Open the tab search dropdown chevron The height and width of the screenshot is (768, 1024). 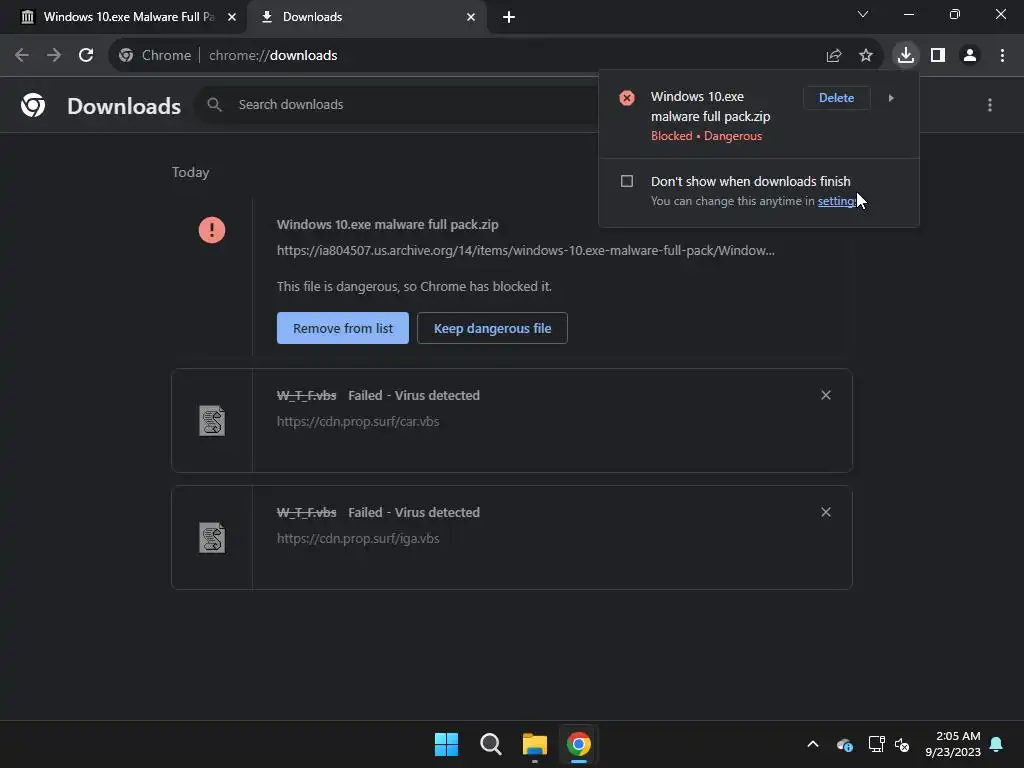(863, 14)
